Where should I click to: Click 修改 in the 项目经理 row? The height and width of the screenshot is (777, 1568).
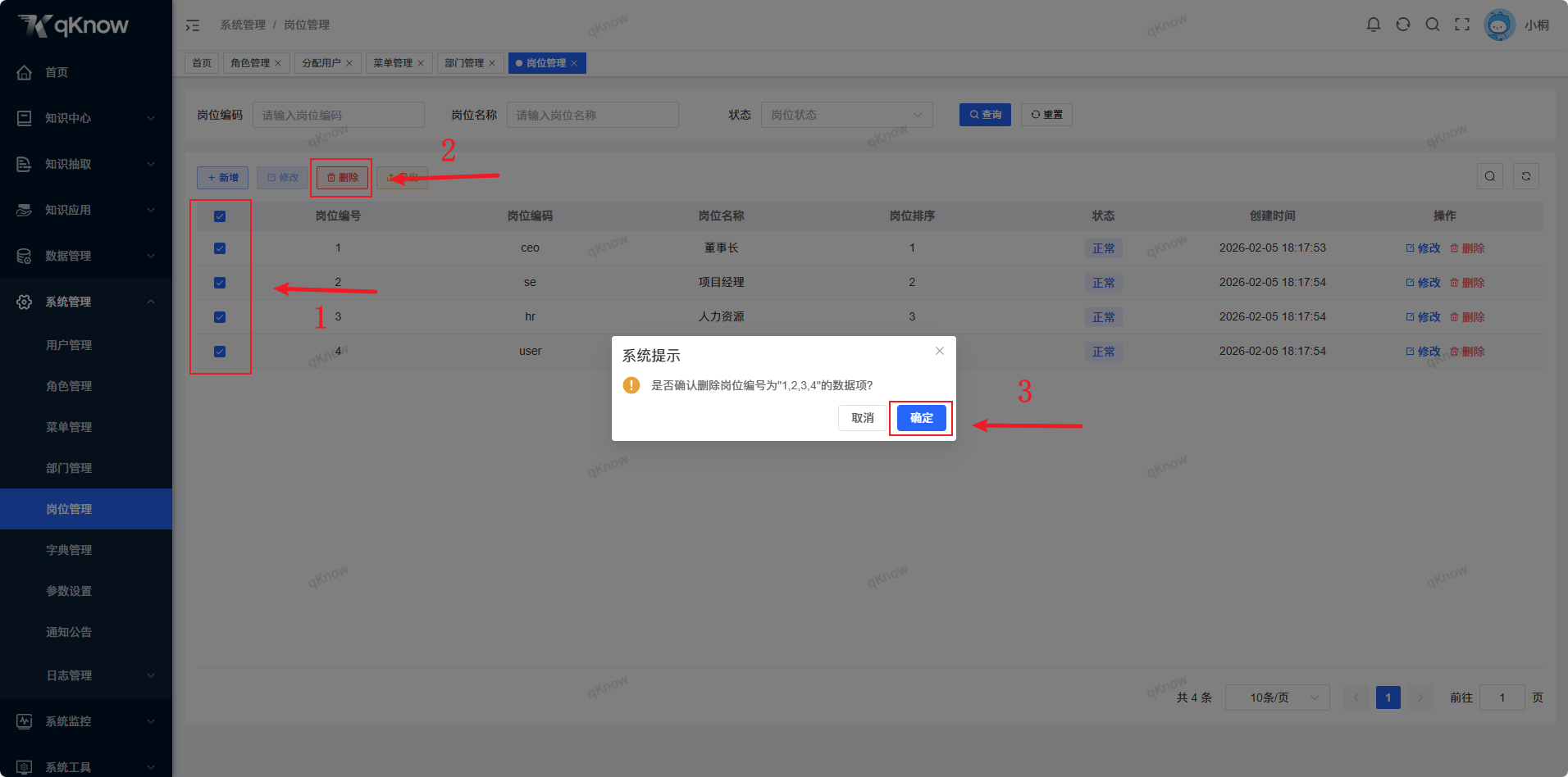(1423, 283)
